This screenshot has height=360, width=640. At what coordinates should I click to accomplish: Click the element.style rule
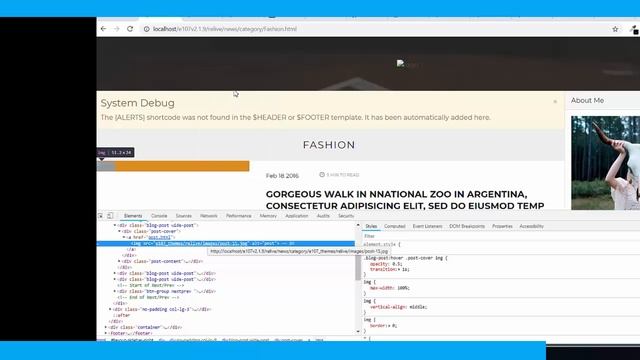pos(382,244)
